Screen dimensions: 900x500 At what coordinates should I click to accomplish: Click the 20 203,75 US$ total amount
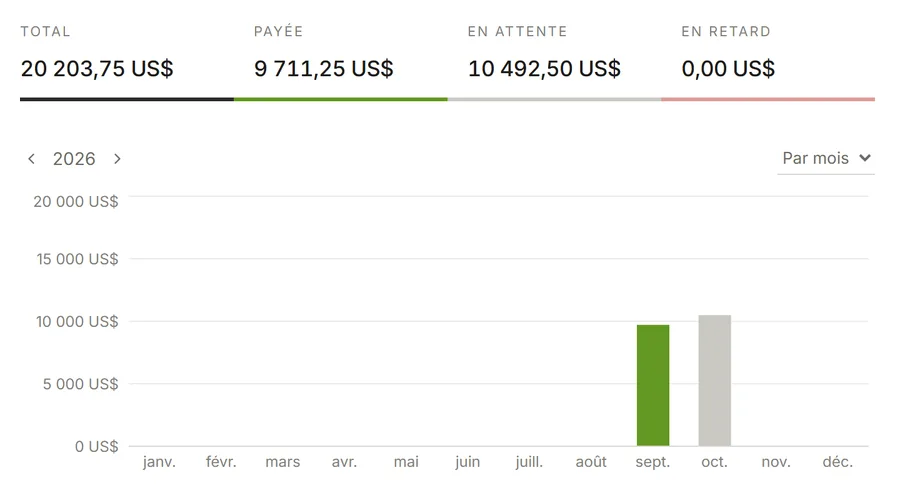[x=97, y=69]
